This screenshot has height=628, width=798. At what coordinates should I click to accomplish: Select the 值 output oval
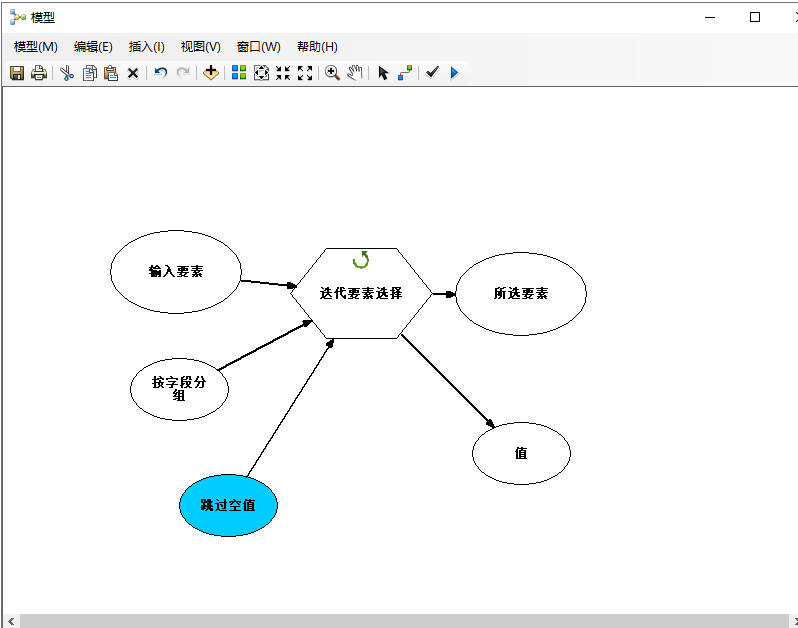[x=521, y=453]
